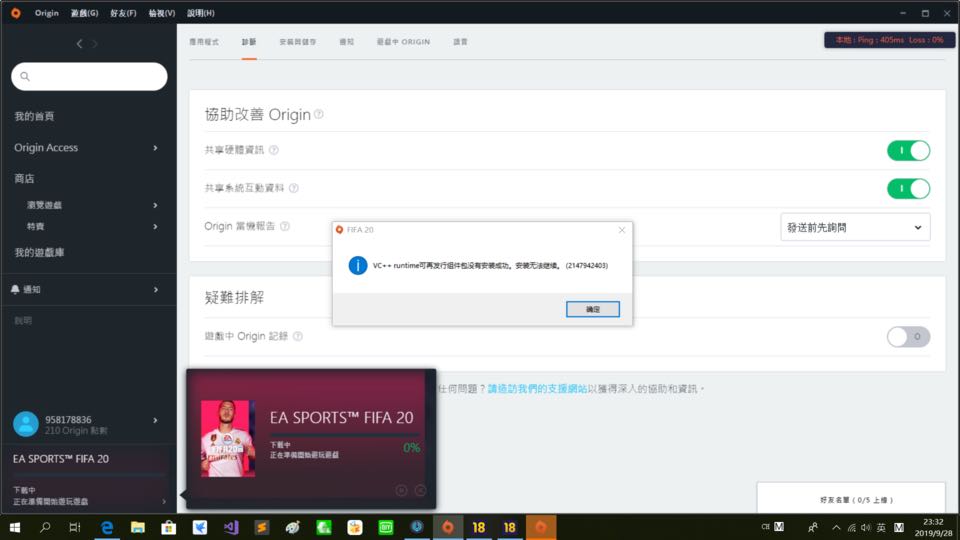Switch to the 安裝與儲存 settings tab
Image resolution: width=960 pixels, height=540 pixels.
pos(298,42)
